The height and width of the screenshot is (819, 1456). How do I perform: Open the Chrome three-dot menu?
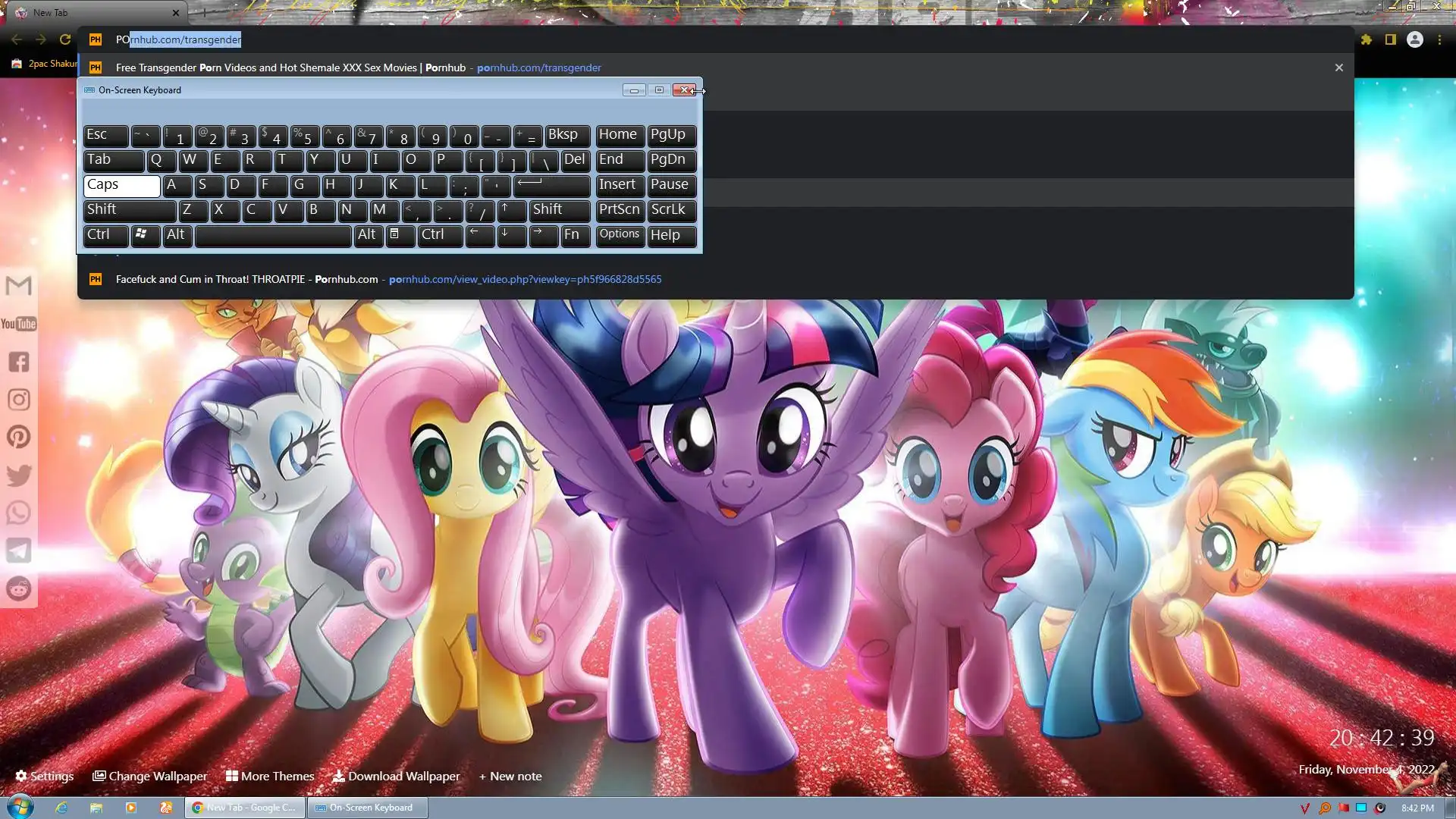pos(1439,39)
